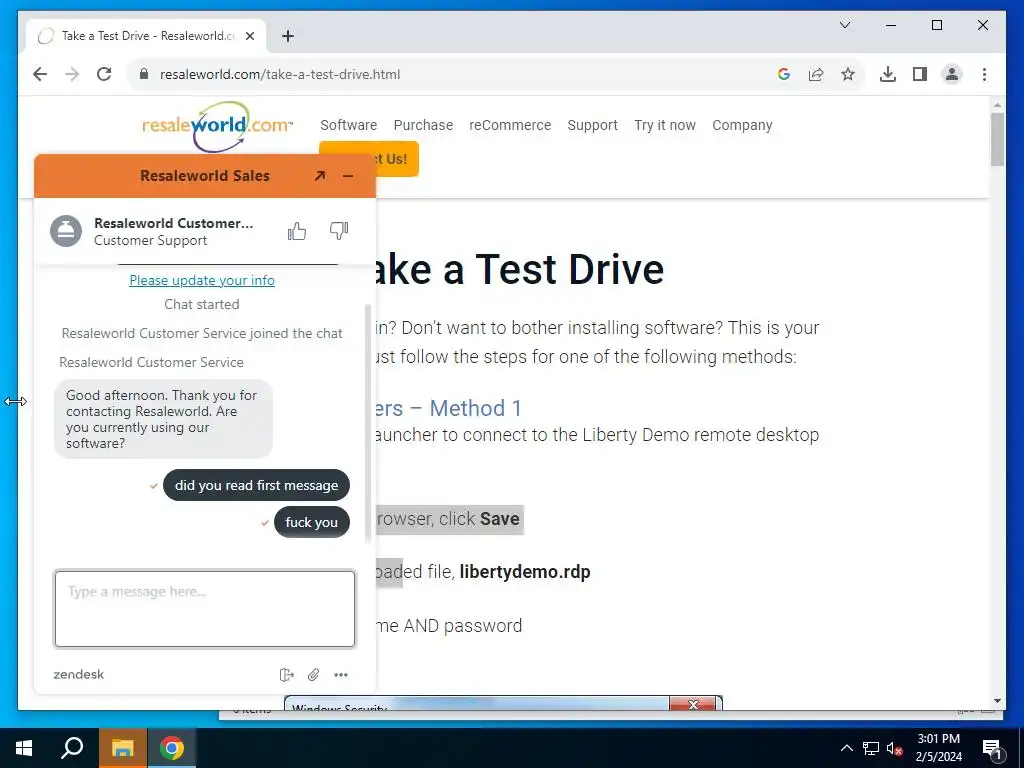
Task: Go back to the previous page
Action: point(40,74)
